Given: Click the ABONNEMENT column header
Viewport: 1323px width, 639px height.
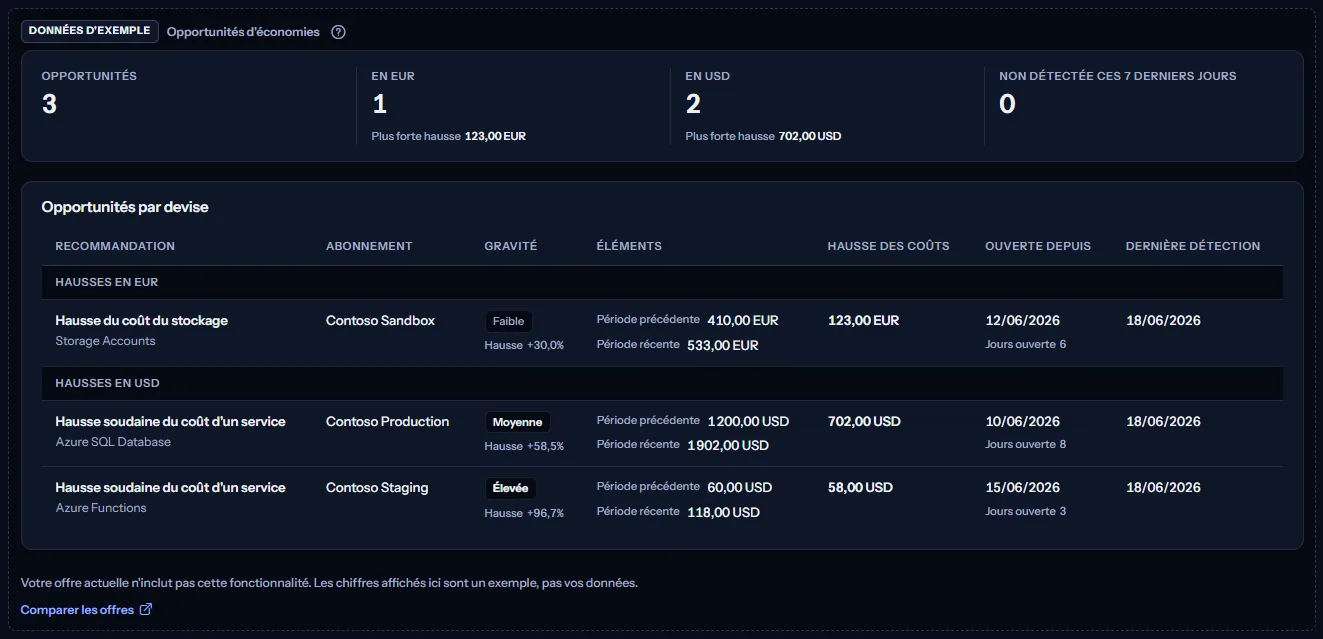Looking at the screenshot, I should [369, 246].
